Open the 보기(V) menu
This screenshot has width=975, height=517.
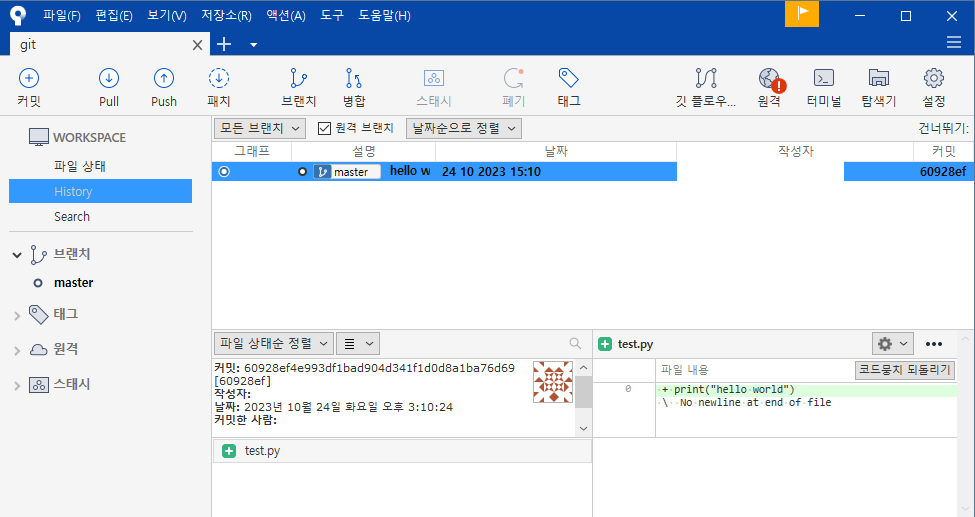[x=167, y=16]
